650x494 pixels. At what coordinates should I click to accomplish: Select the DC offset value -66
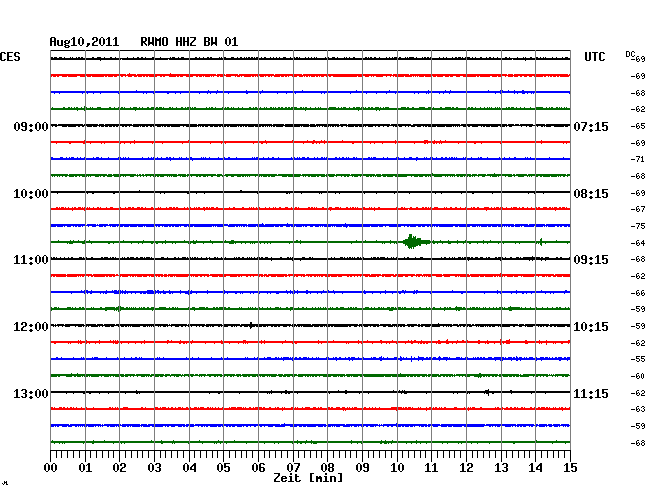[x=638, y=293]
